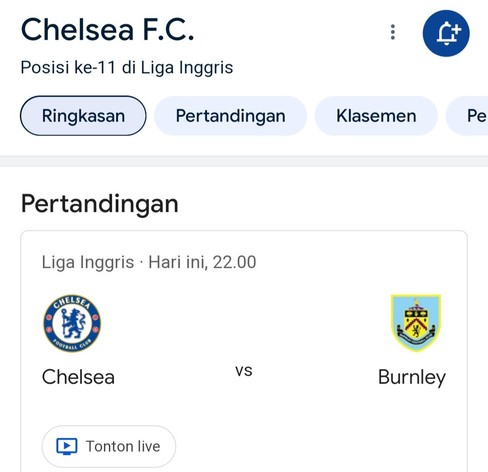The image size is (488, 472).
Task: Open the Klasemen tab
Action: pyautogui.click(x=376, y=116)
